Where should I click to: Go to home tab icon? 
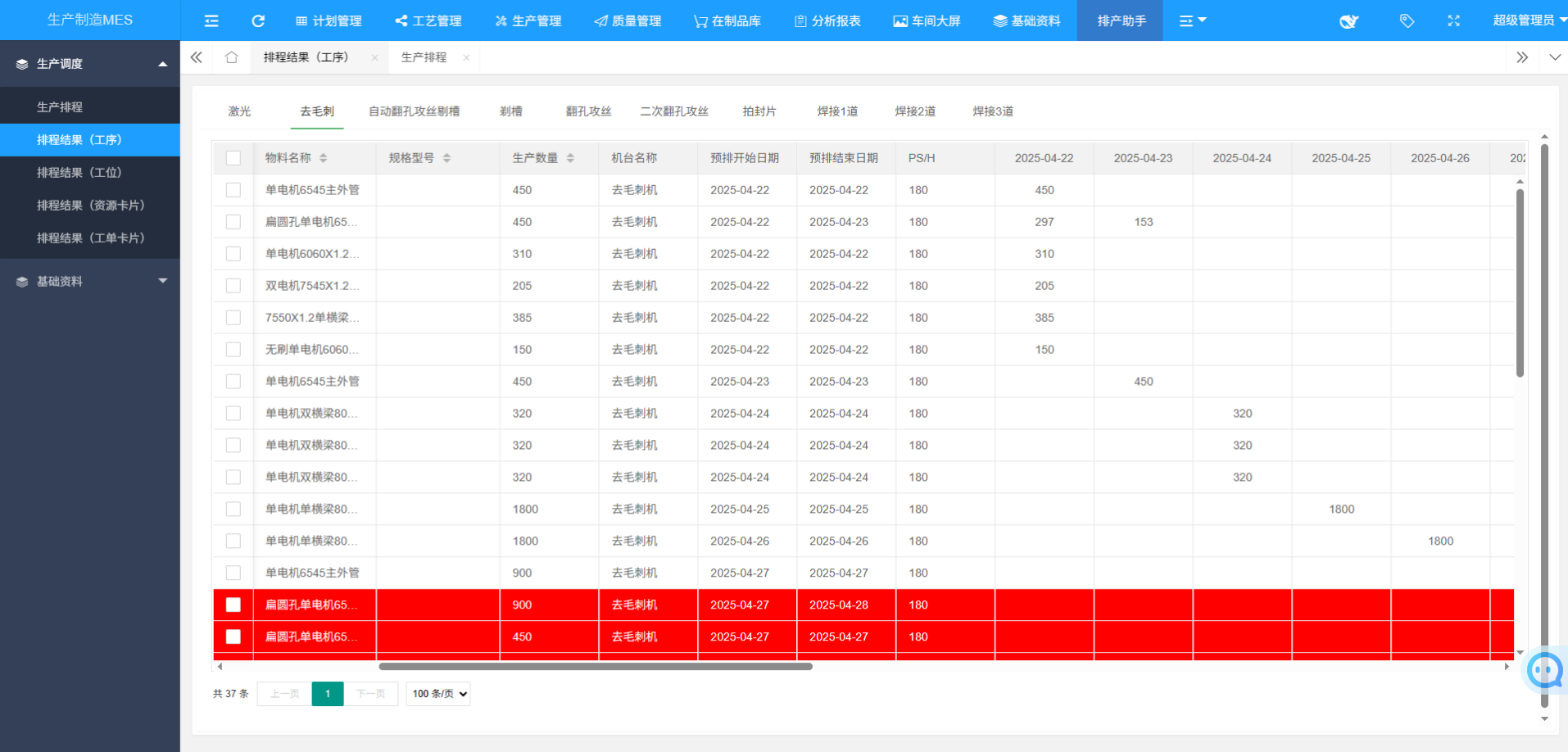[x=232, y=57]
